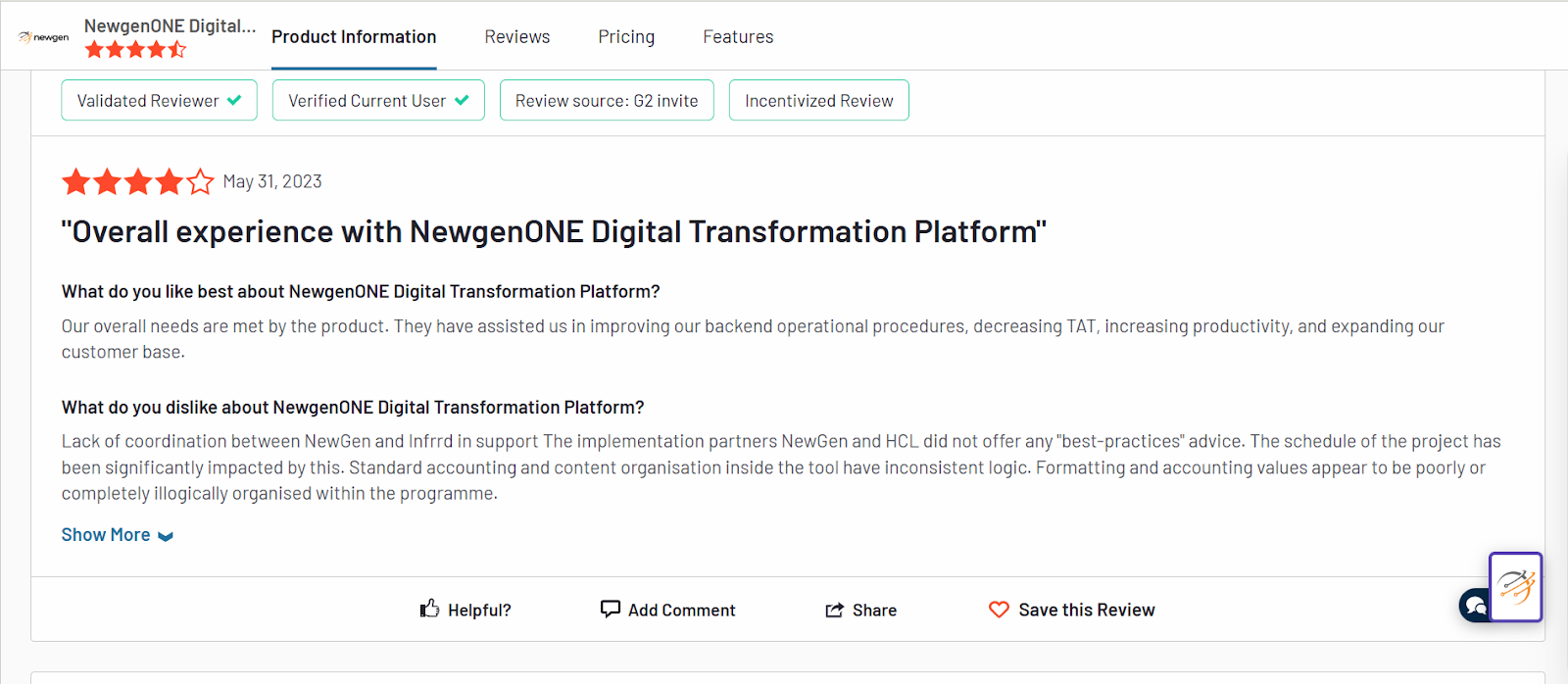The image size is (1568, 684).
Task: Select the Features tab
Action: click(x=738, y=37)
